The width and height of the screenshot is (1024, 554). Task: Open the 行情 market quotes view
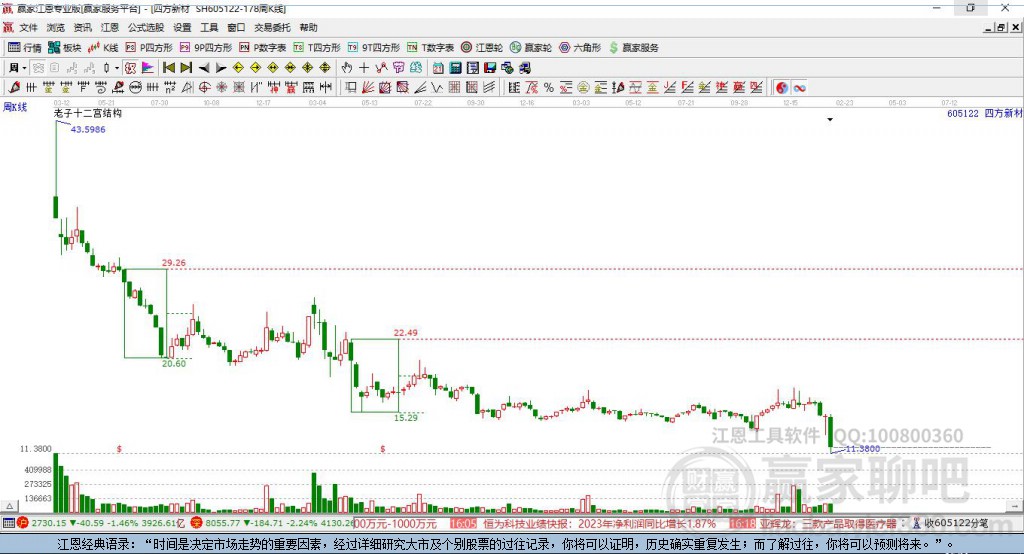coord(24,48)
